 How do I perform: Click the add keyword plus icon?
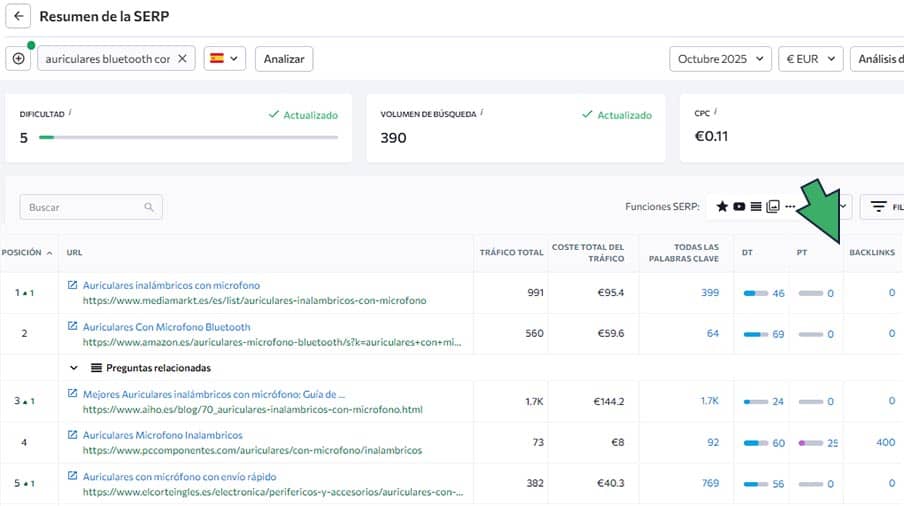point(18,59)
